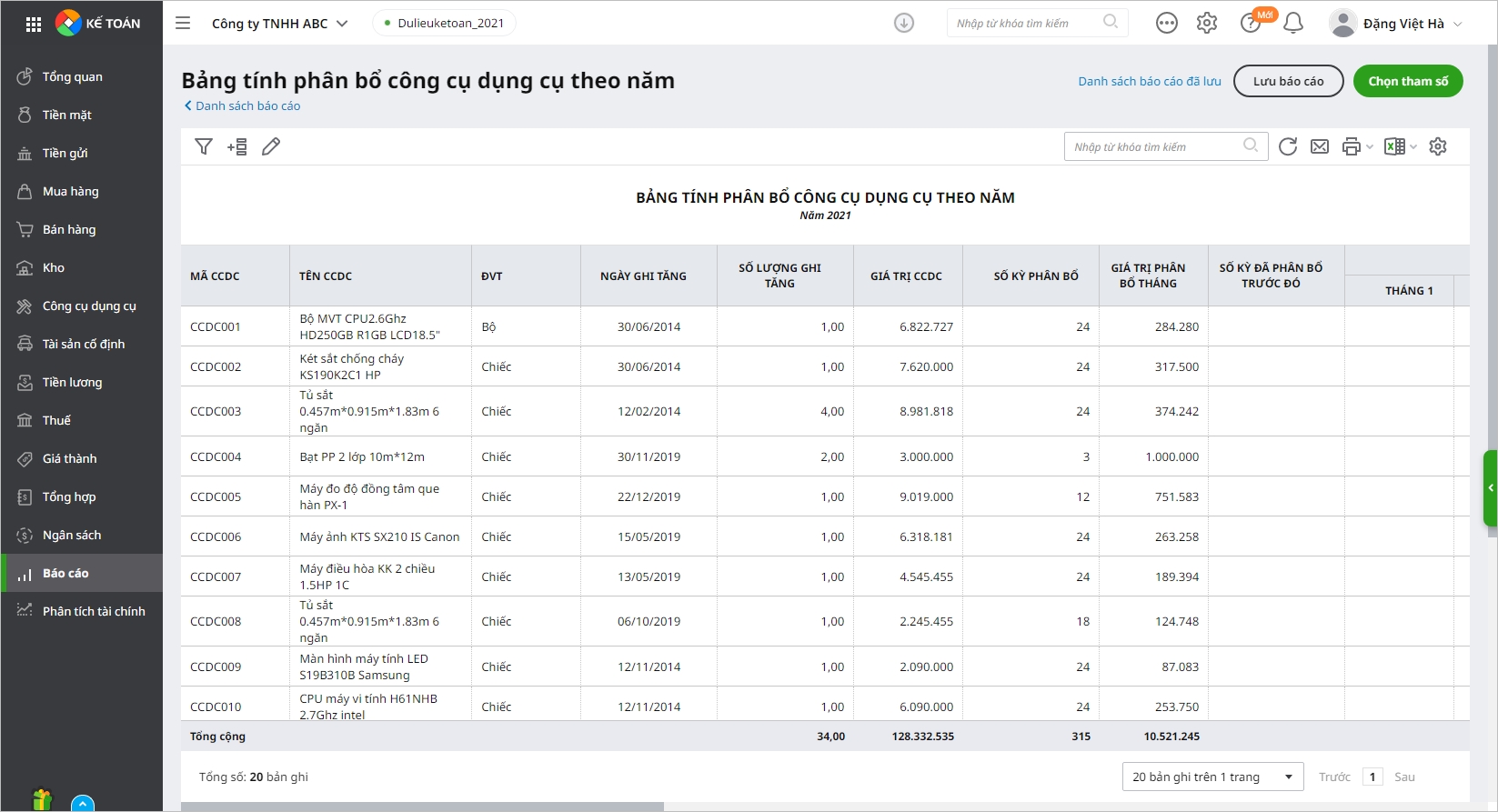
Task: Open report table settings gear
Action: click(1437, 146)
